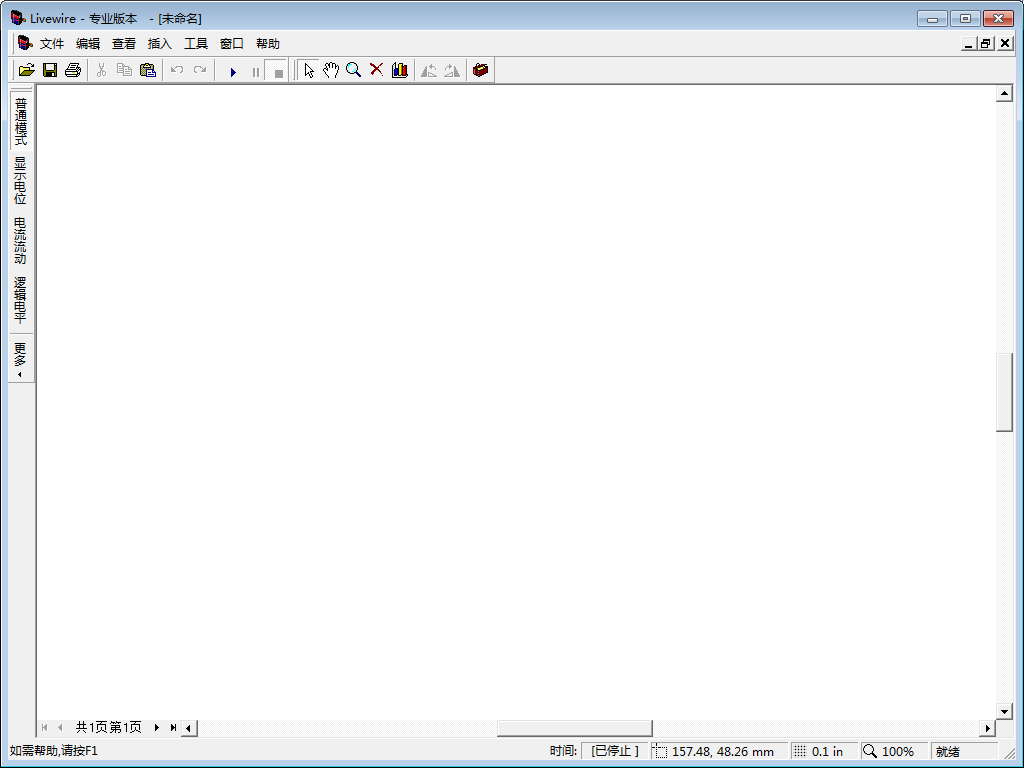1024x768 pixels.
Task: Redo the last undone action
Action: (200, 70)
